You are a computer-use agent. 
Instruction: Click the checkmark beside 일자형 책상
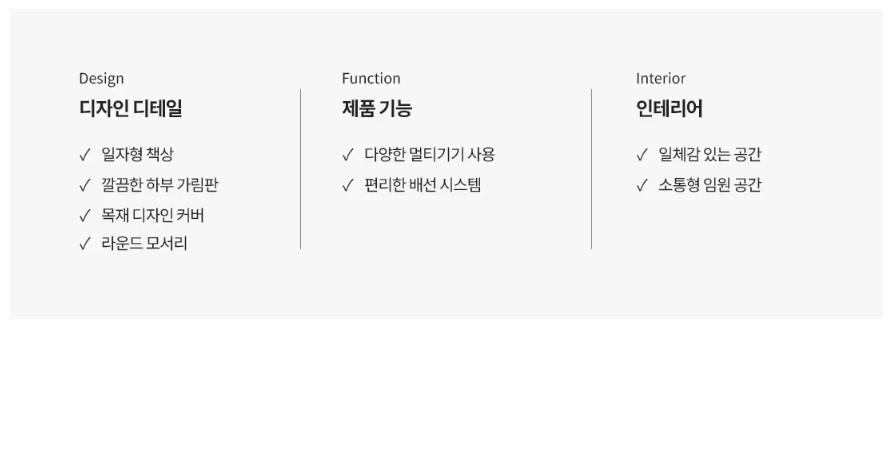tap(85, 155)
